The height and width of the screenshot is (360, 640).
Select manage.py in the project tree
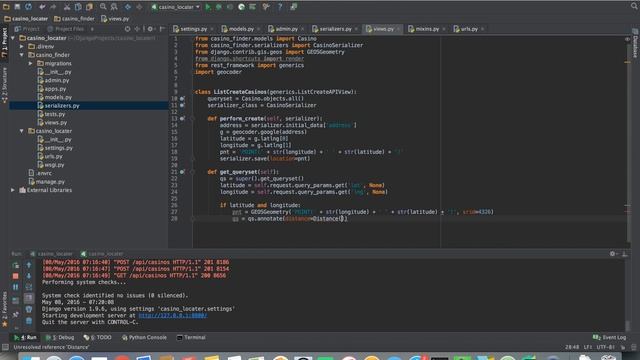tap(50, 182)
